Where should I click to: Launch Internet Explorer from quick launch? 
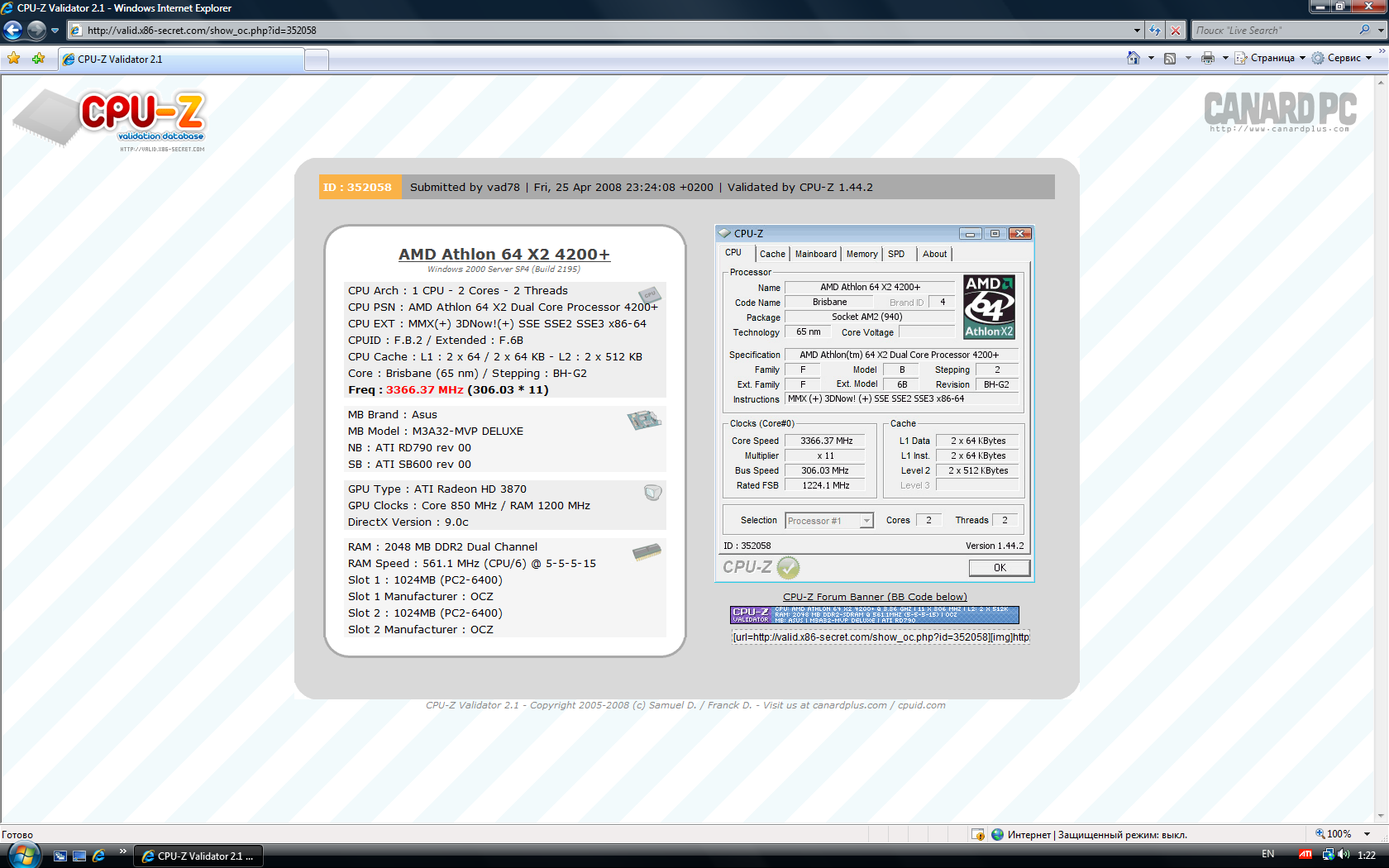pos(99,856)
